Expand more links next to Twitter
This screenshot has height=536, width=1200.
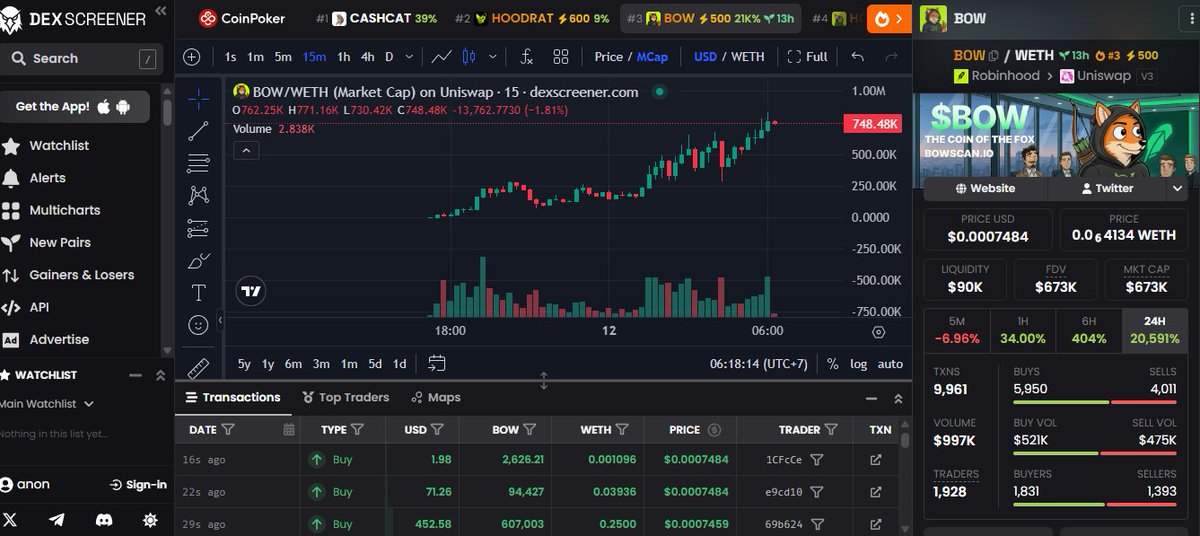pos(1177,188)
